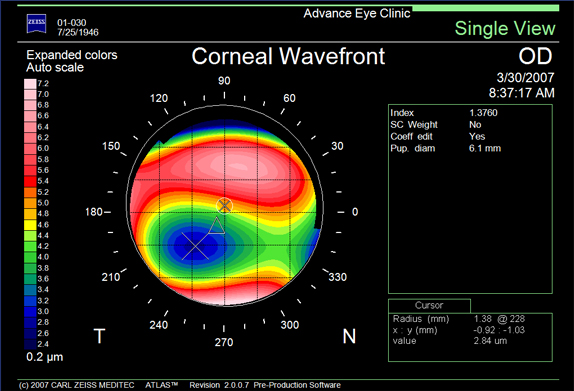Click the T temporal side marker
The width and height of the screenshot is (574, 391).
[99, 336]
